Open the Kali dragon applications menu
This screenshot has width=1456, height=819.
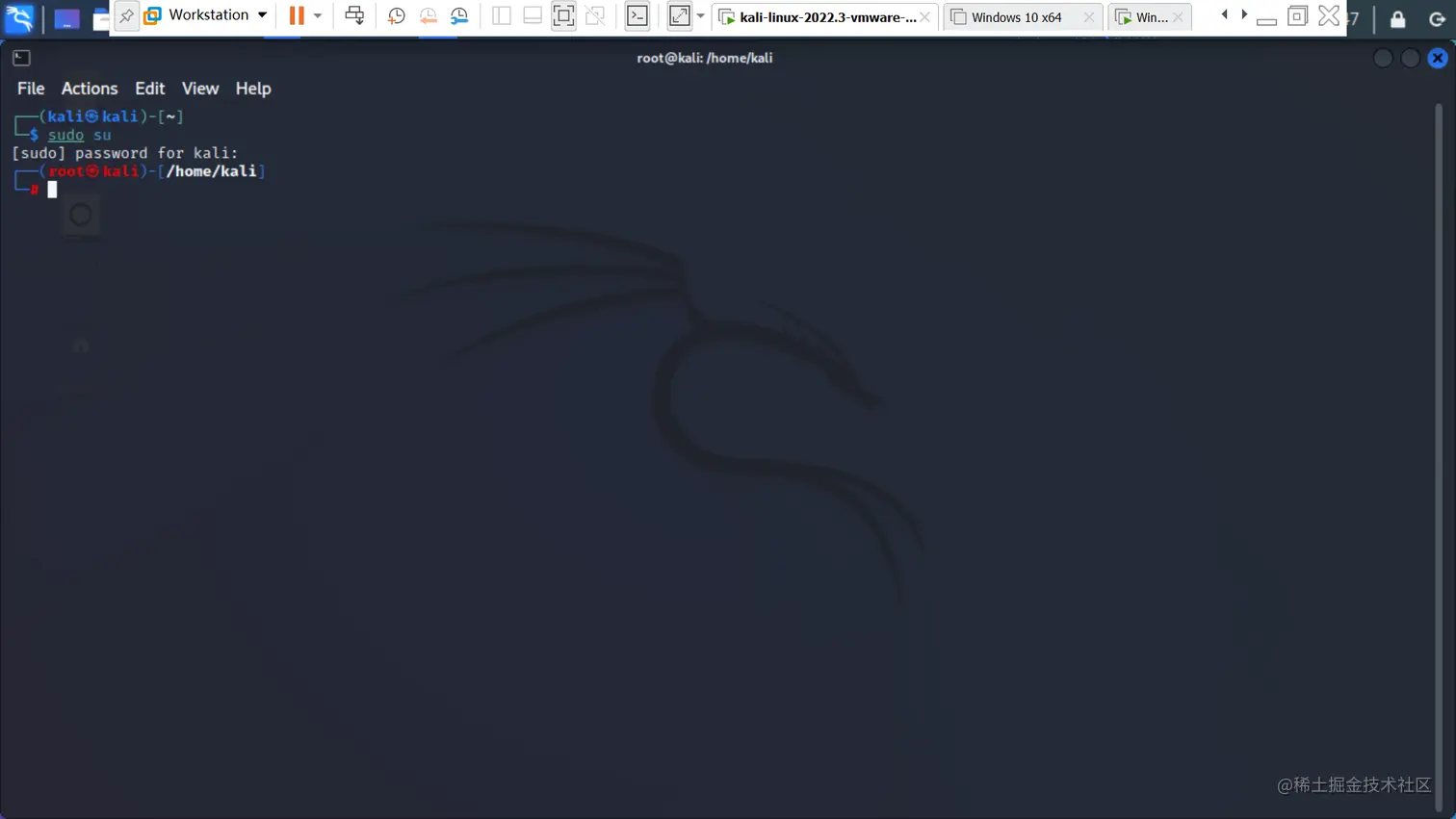point(19,17)
